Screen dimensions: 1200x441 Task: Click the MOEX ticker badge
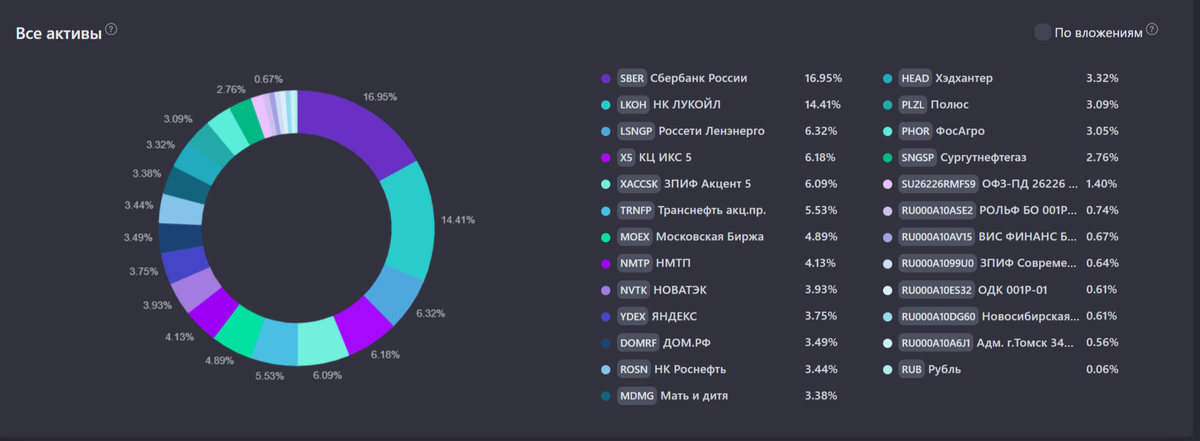tap(634, 237)
